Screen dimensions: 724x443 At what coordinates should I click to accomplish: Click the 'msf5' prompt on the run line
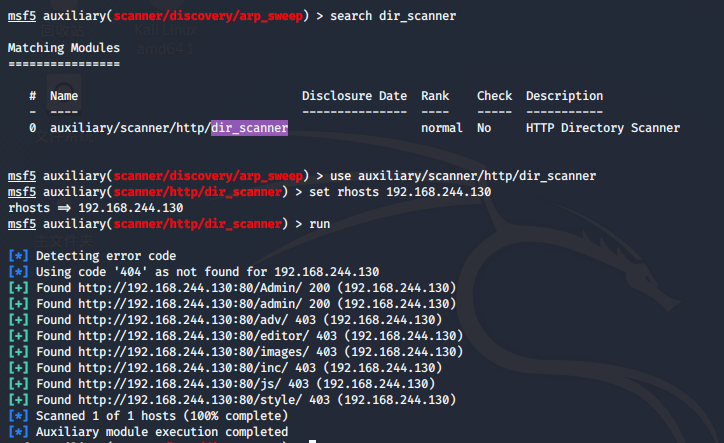point(22,225)
